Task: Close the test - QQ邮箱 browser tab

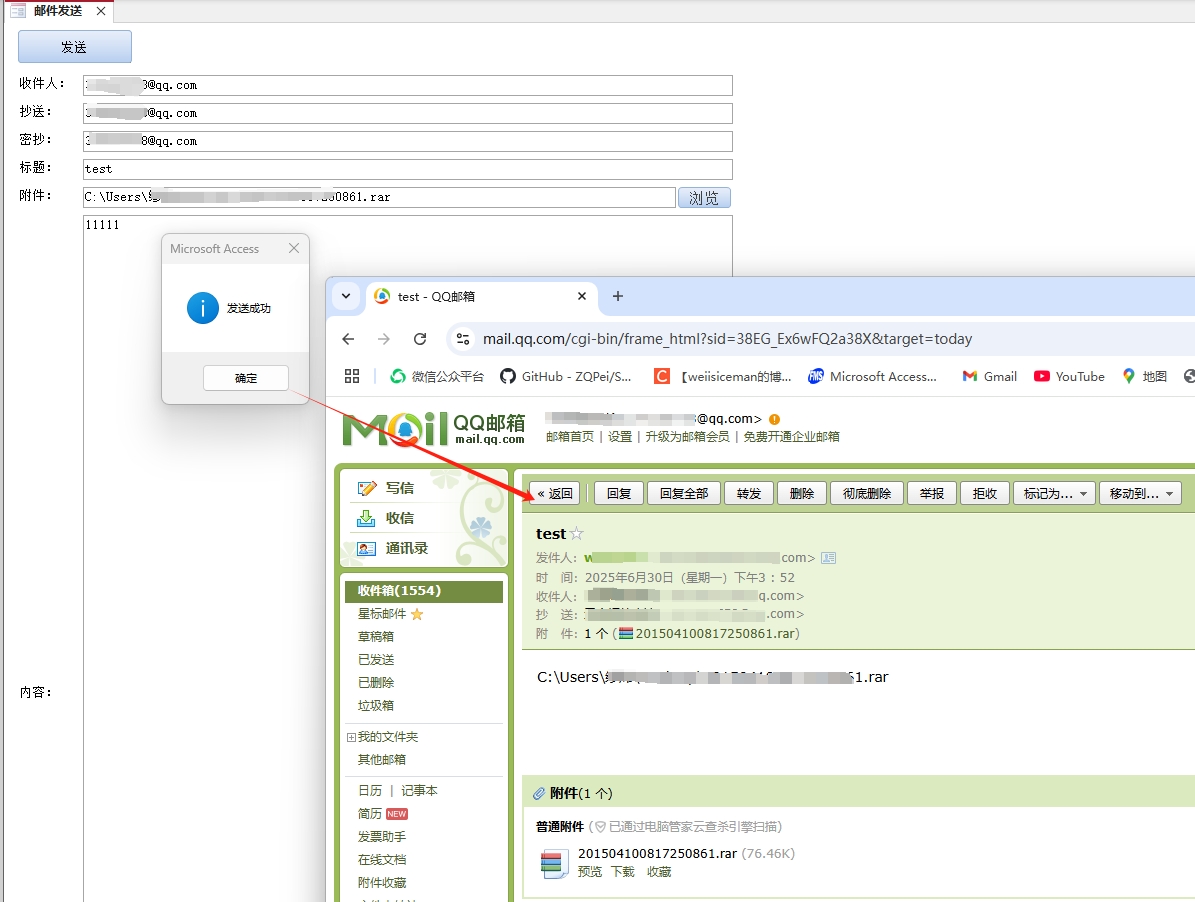Action: pos(581,296)
